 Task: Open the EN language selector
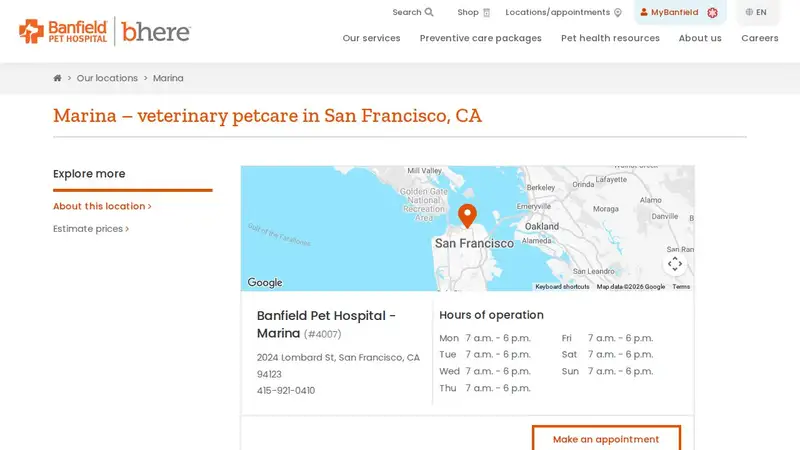(756, 12)
